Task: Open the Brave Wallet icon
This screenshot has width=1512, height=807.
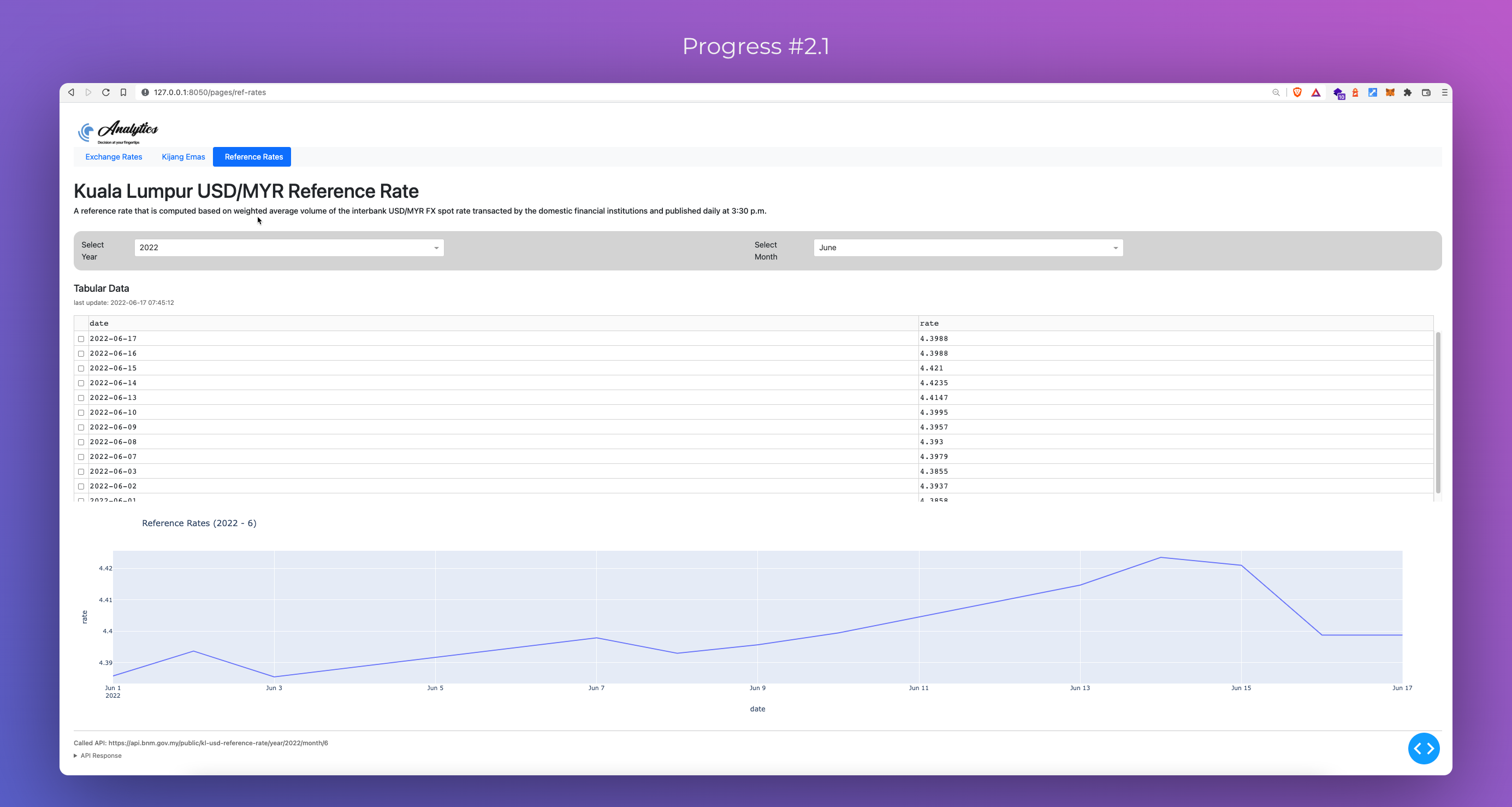Action: (x=1426, y=92)
